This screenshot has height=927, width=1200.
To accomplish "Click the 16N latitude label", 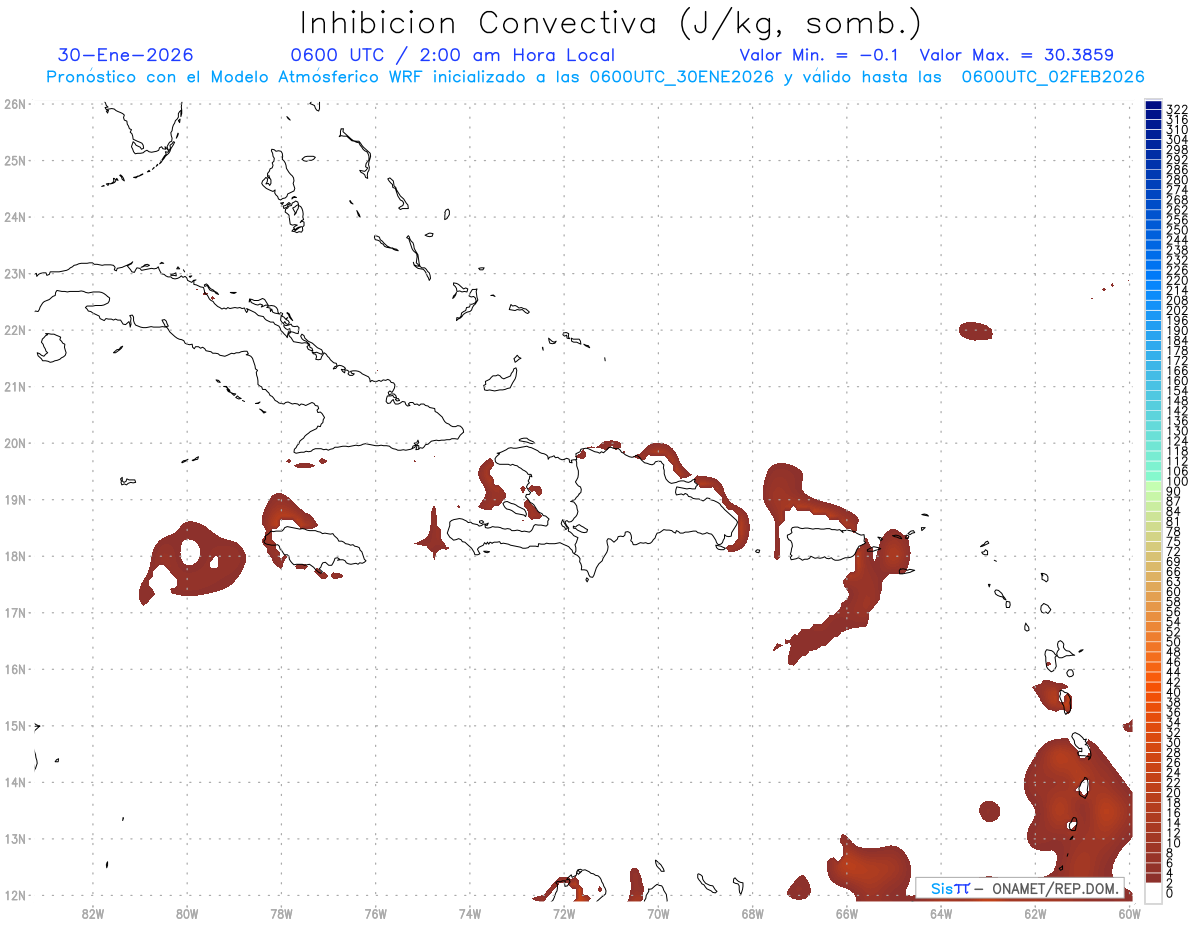I will (x=15, y=669).
